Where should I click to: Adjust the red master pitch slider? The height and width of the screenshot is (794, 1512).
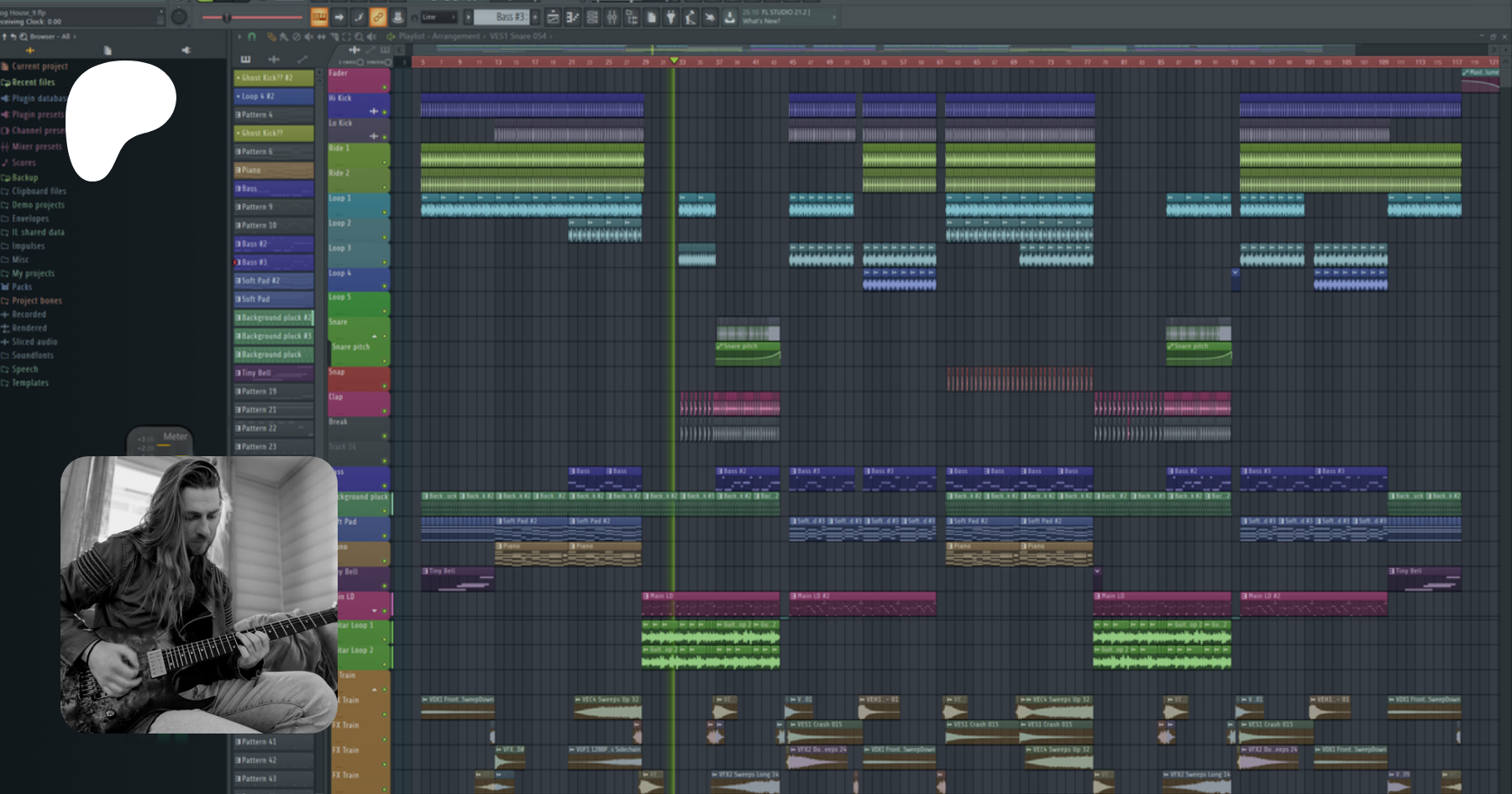tap(227, 17)
